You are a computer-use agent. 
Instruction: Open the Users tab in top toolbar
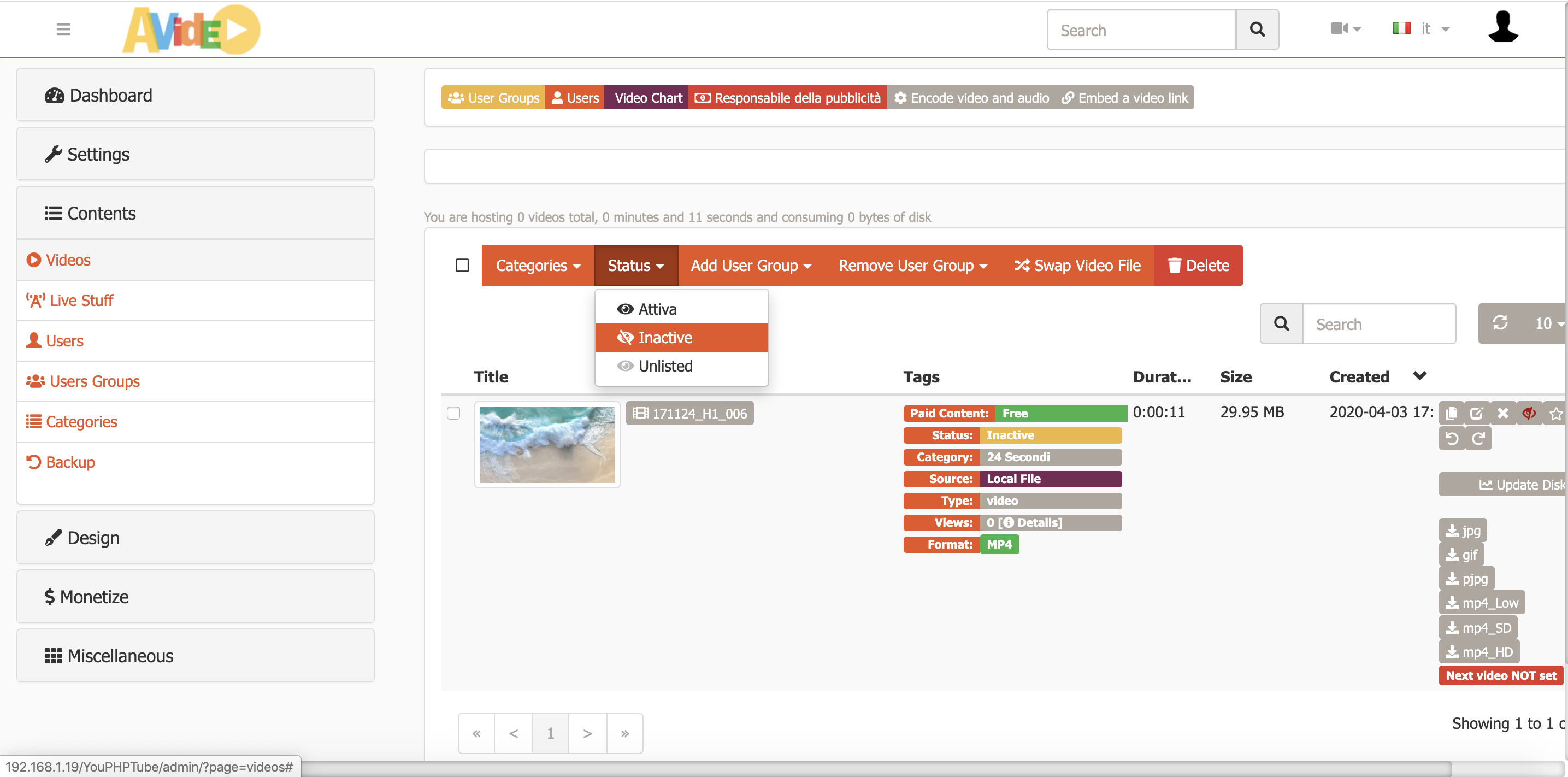coord(575,97)
